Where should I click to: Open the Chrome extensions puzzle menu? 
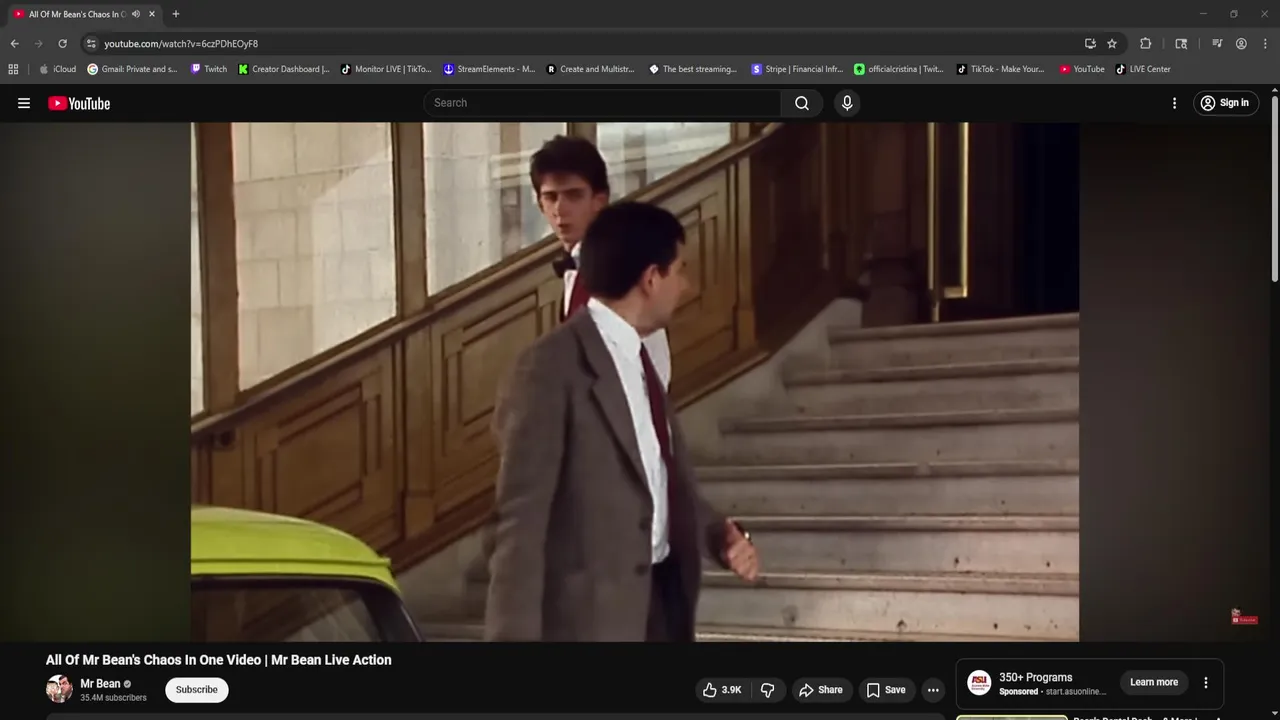click(x=1146, y=44)
